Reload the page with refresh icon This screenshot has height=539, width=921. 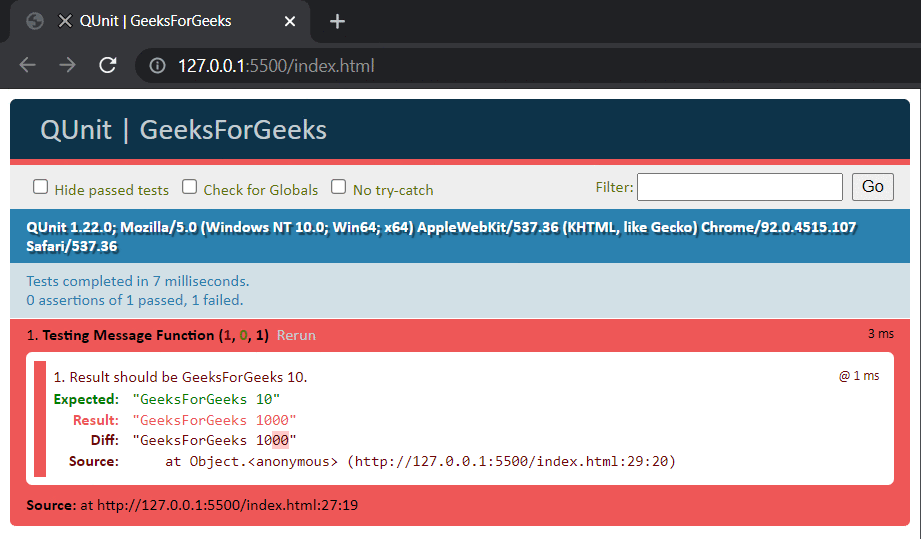108,66
